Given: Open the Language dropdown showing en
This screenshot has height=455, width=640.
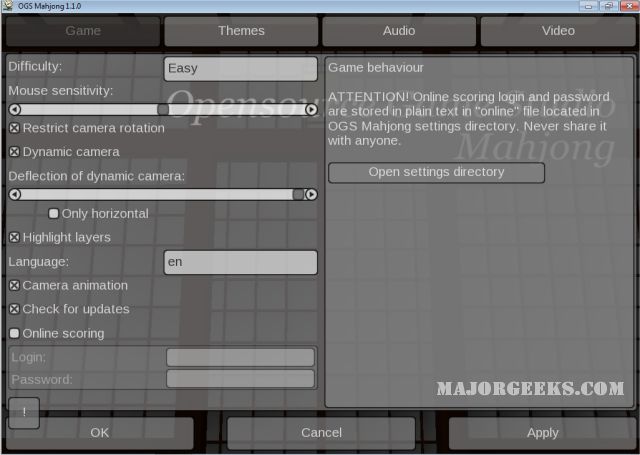Looking at the screenshot, I should click(241, 262).
